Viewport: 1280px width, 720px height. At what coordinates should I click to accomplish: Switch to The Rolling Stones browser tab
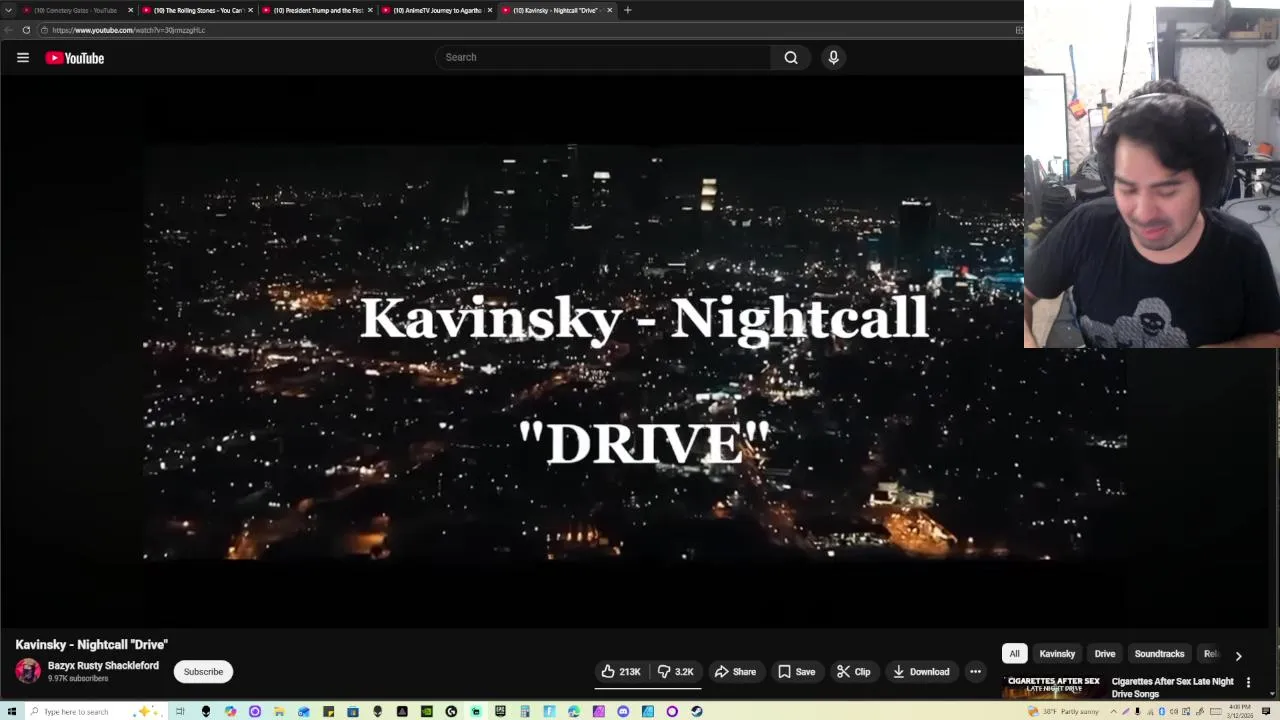(x=197, y=10)
